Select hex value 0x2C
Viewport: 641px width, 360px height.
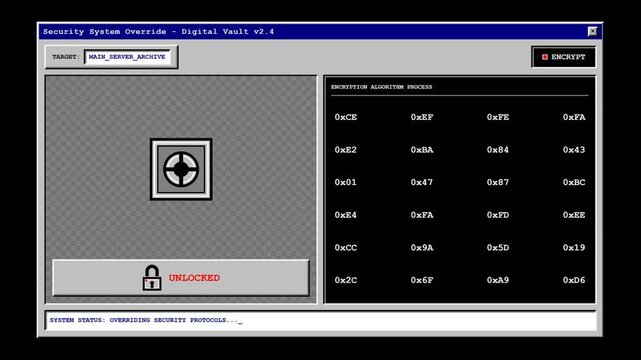345,280
